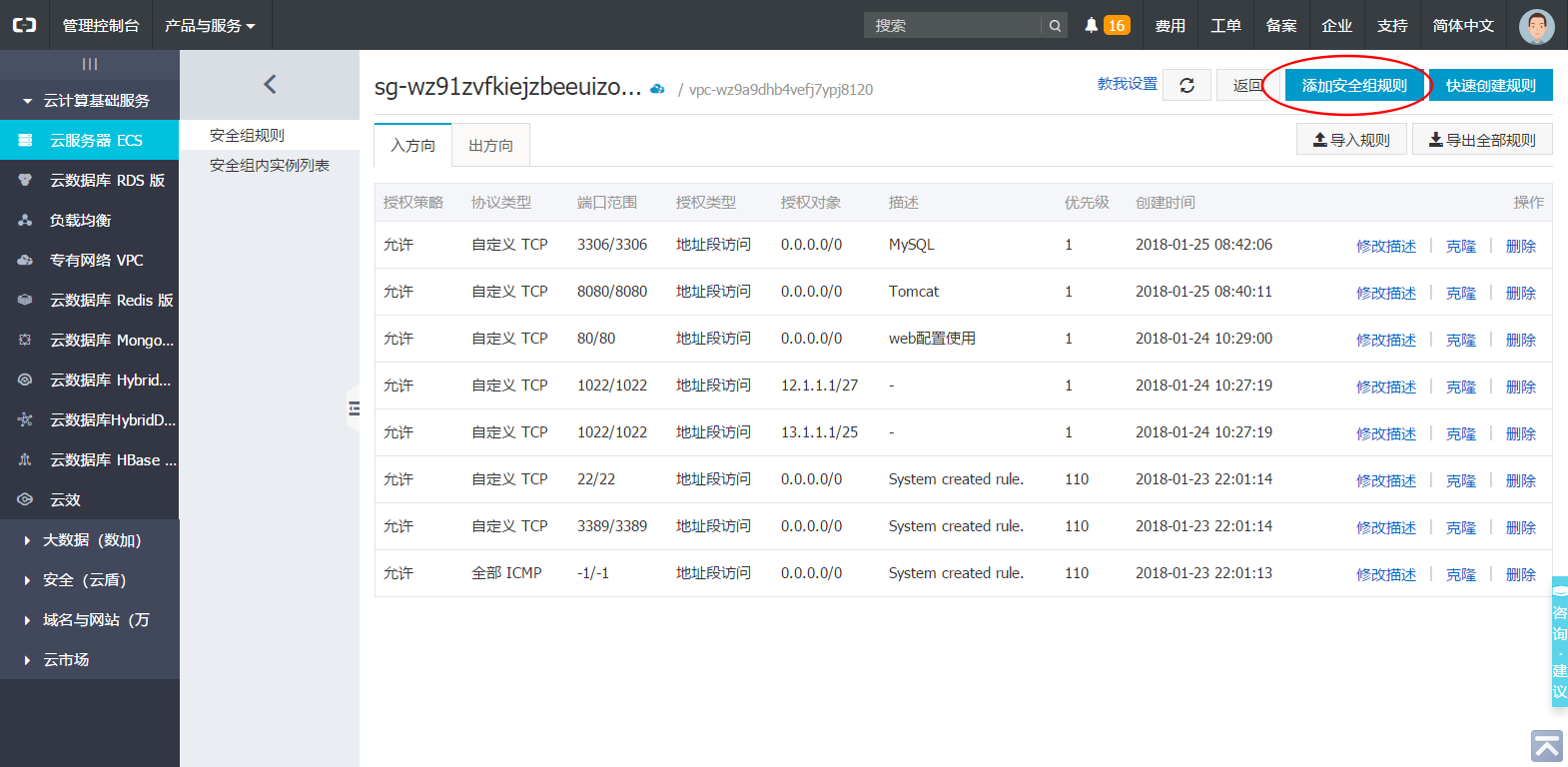Collapse sidebar with three-bar handle

[x=90, y=64]
